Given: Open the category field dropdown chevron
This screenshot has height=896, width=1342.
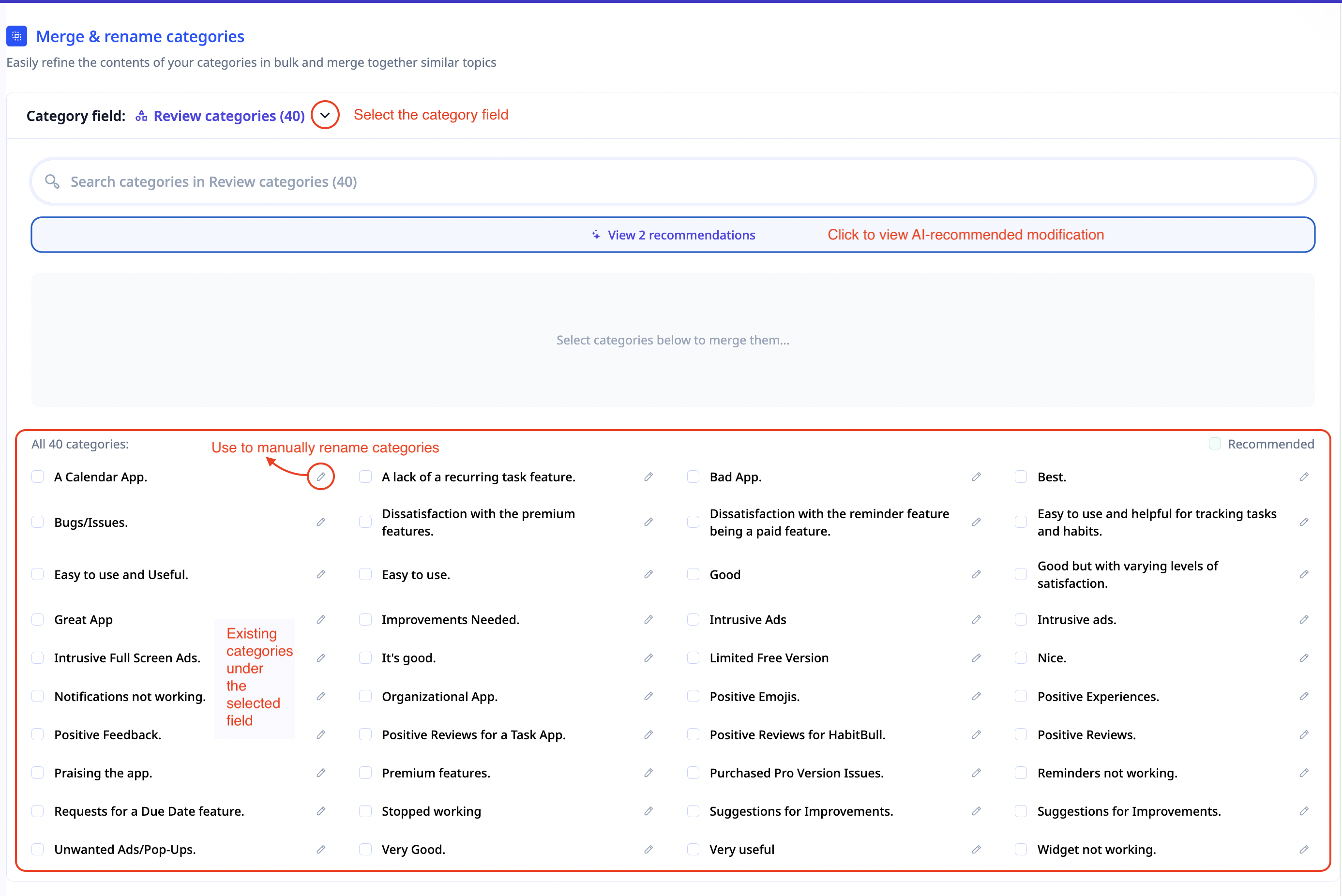Looking at the screenshot, I should click(x=325, y=115).
